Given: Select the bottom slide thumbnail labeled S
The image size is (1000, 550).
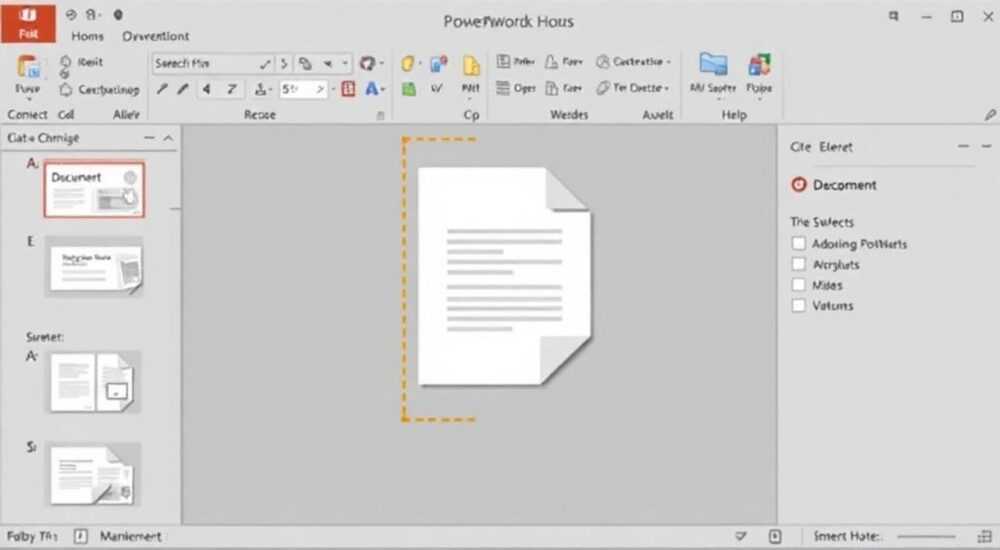Looking at the screenshot, I should [x=94, y=473].
